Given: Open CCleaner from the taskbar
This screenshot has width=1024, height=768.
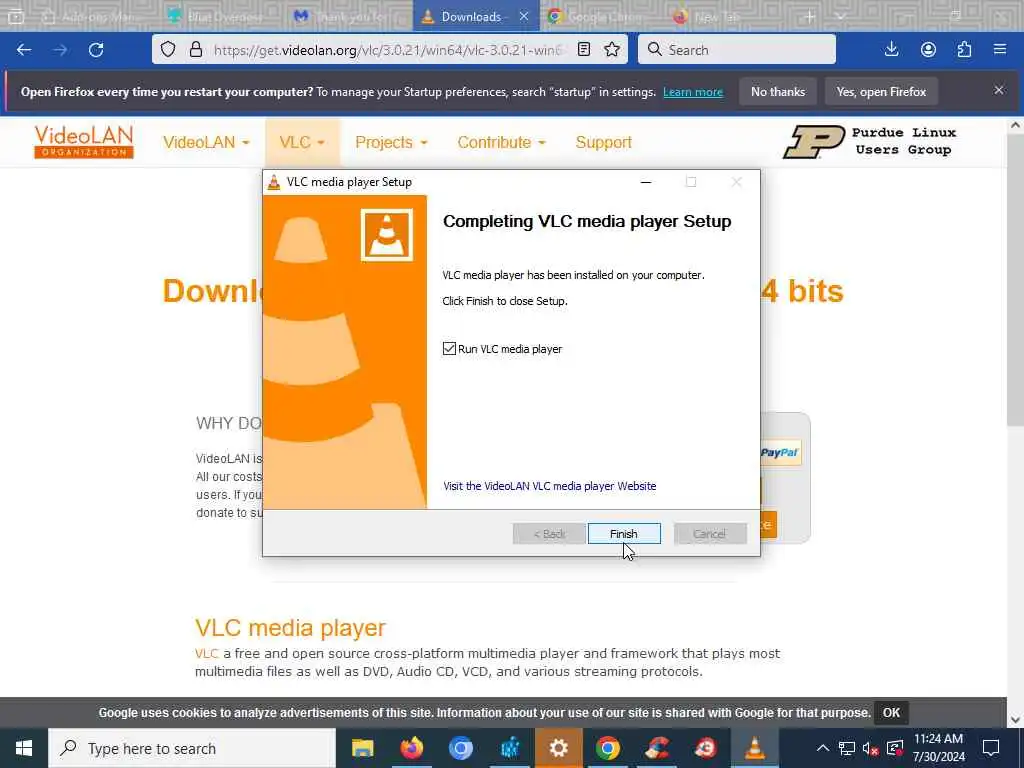Looking at the screenshot, I should [656, 748].
